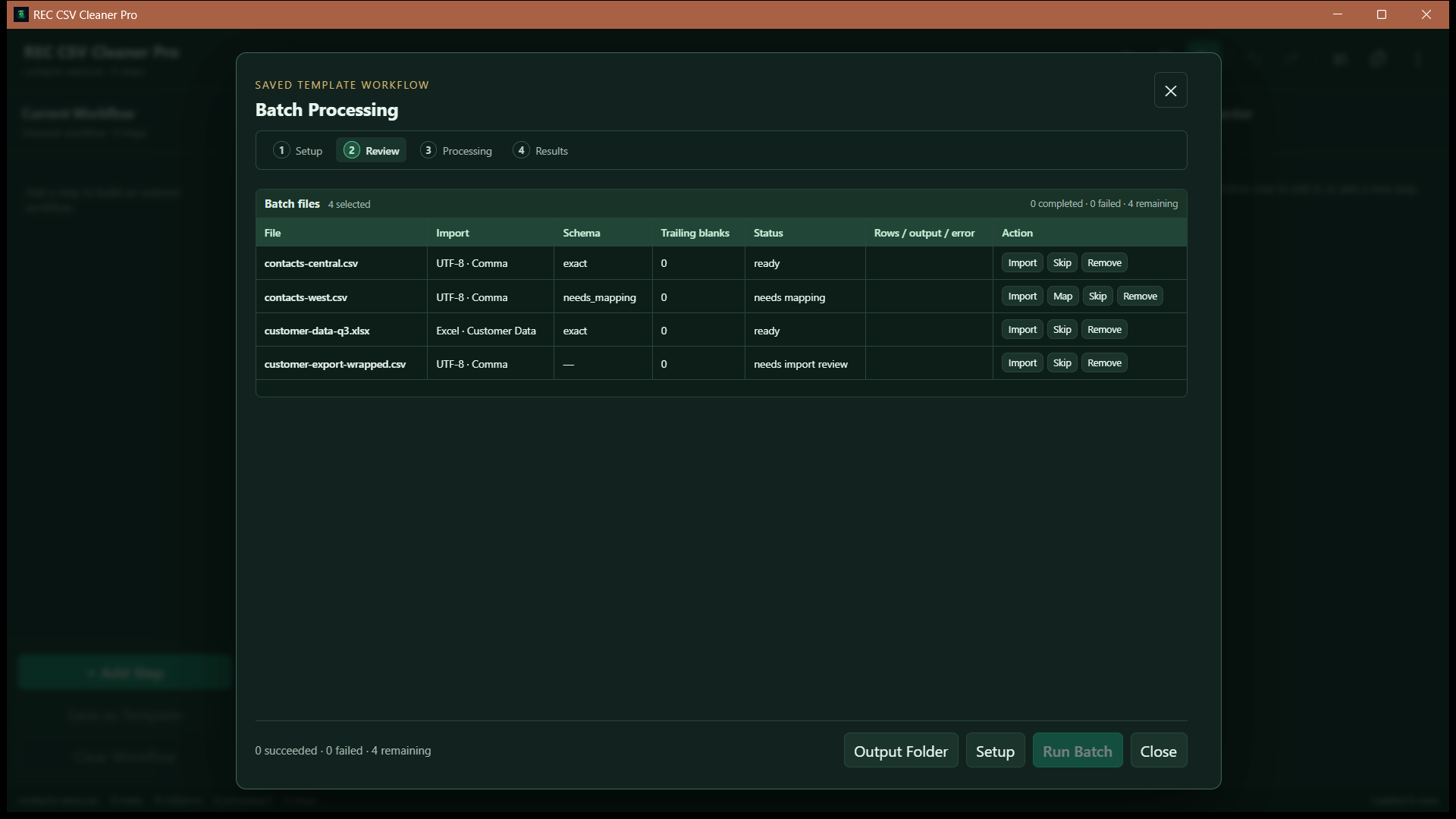Click Import for customer-export-wrapped.csv
This screenshot has height=819, width=1456.
(1022, 362)
